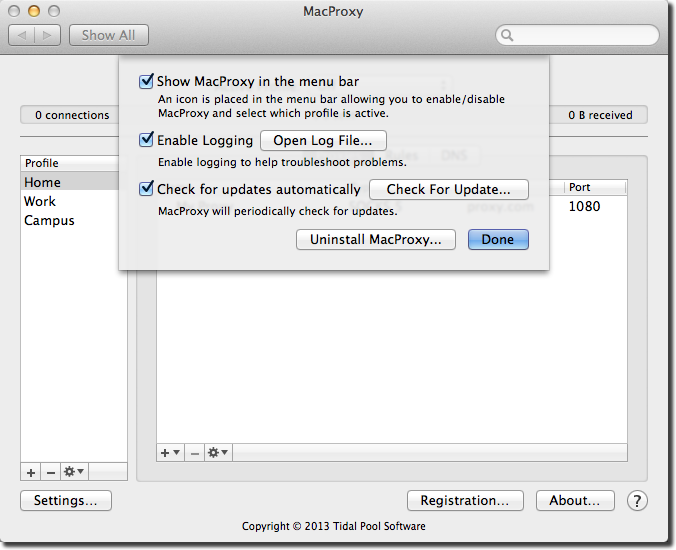Open the Settings dialog button
The width and height of the screenshot is (676, 550).
pyautogui.click(x=66, y=500)
